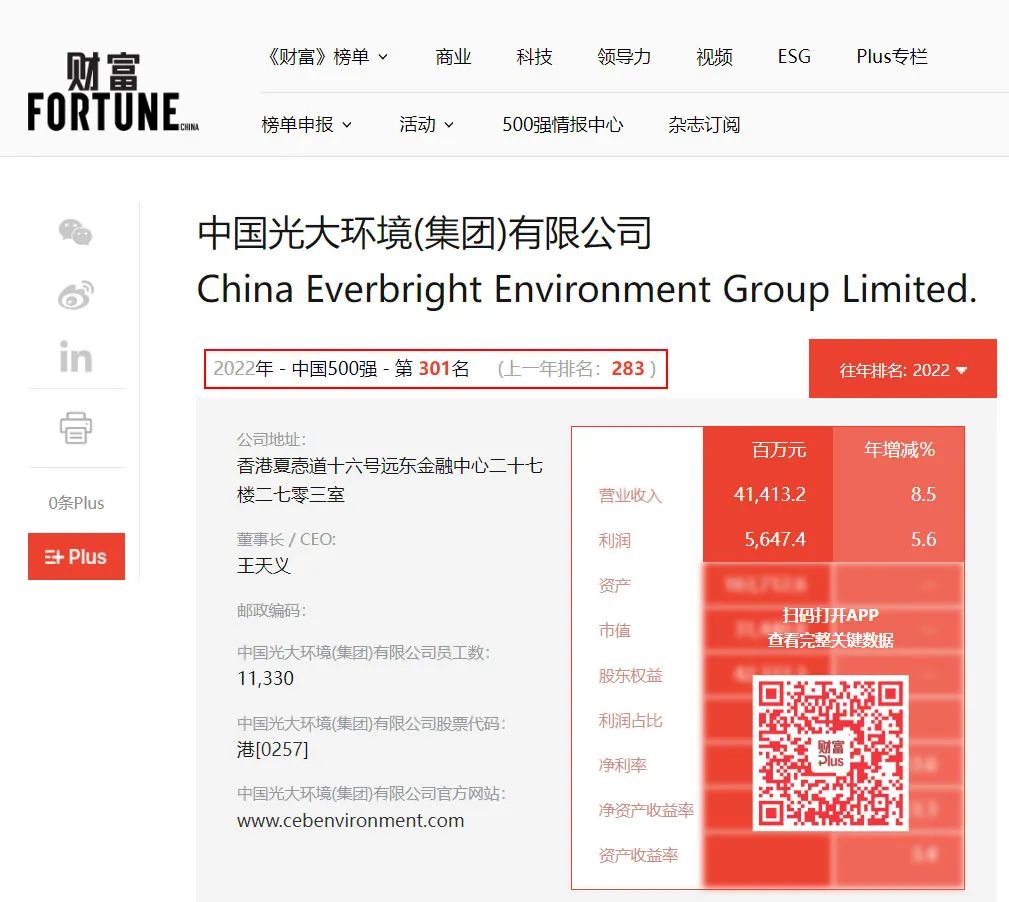Expand the 活动 dropdown menu
The width and height of the screenshot is (1009, 902).
click(427, 125)
